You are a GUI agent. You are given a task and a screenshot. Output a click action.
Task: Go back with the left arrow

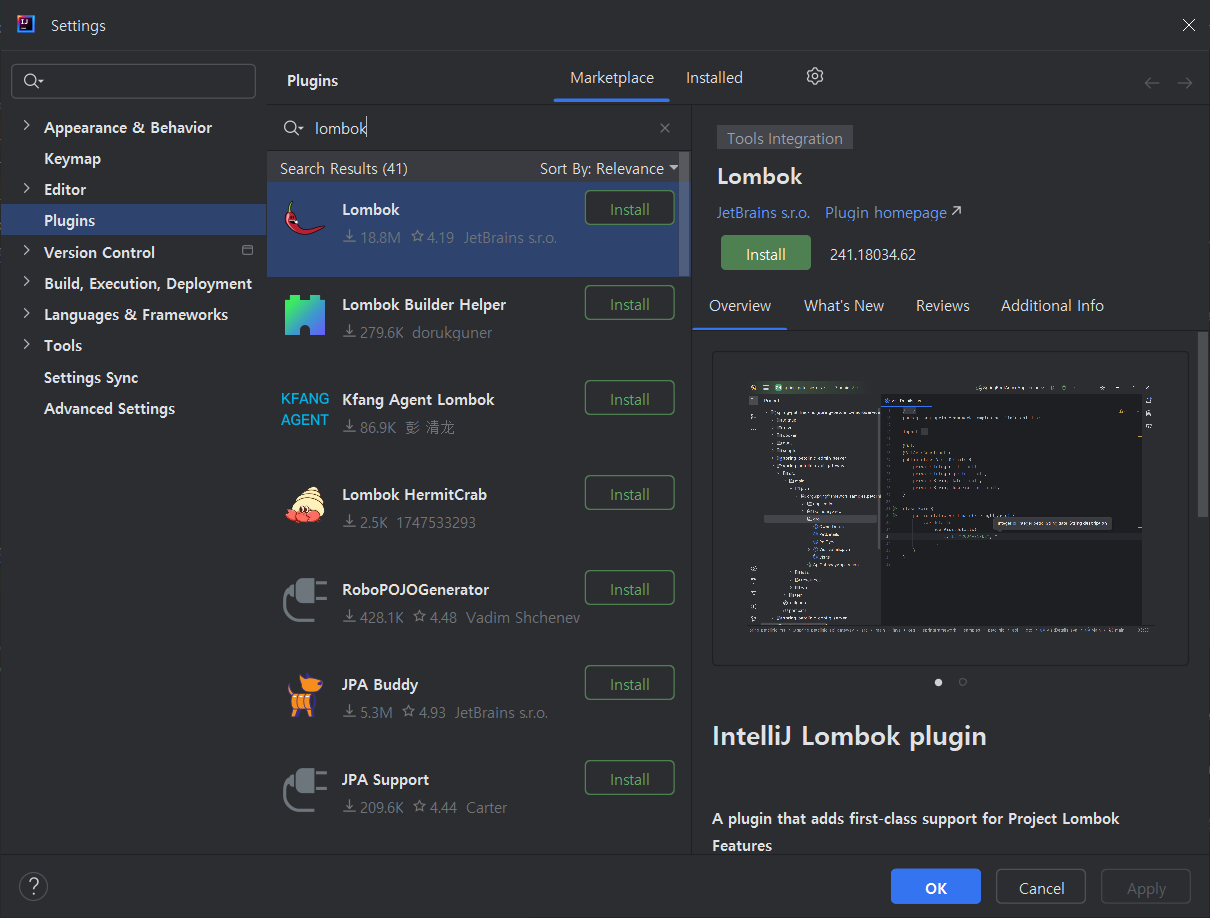tap(1152, 83)
